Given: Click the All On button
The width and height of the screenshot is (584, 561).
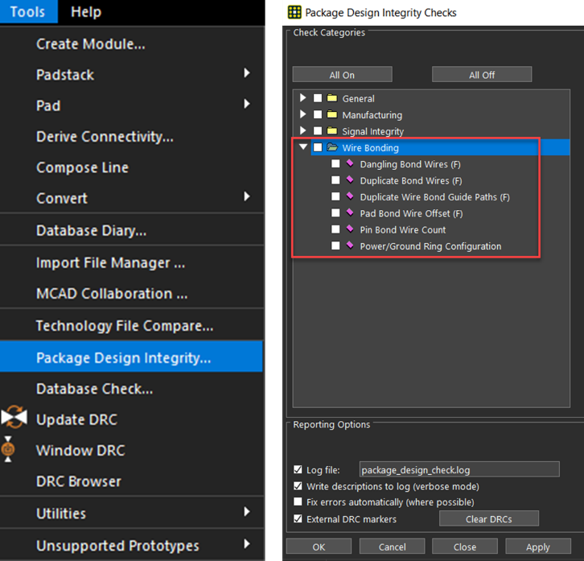Looking at the screenshot, I should 342,75.
